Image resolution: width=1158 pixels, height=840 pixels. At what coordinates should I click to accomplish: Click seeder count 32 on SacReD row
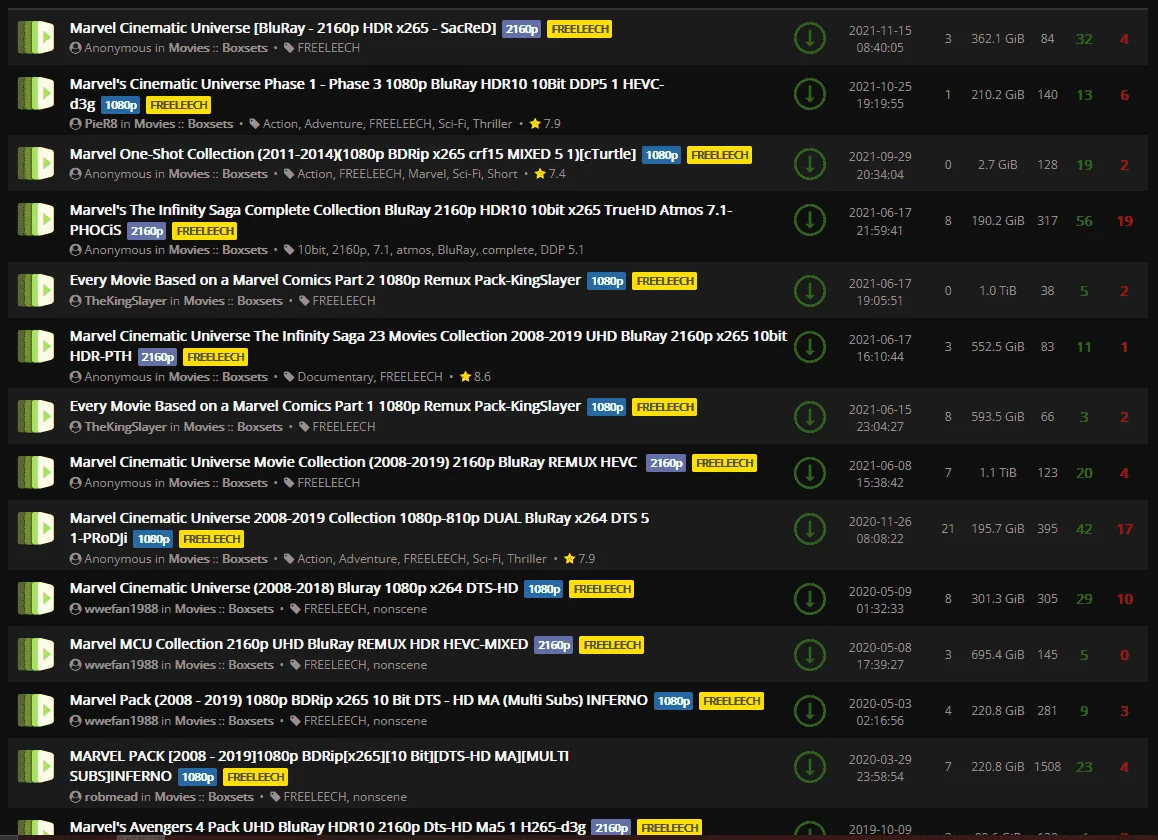click(x=1084, y=39)
